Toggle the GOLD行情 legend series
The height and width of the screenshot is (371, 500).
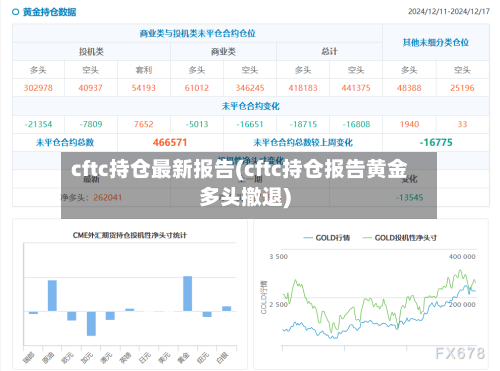pyautogui.click(x=327, y=238)
